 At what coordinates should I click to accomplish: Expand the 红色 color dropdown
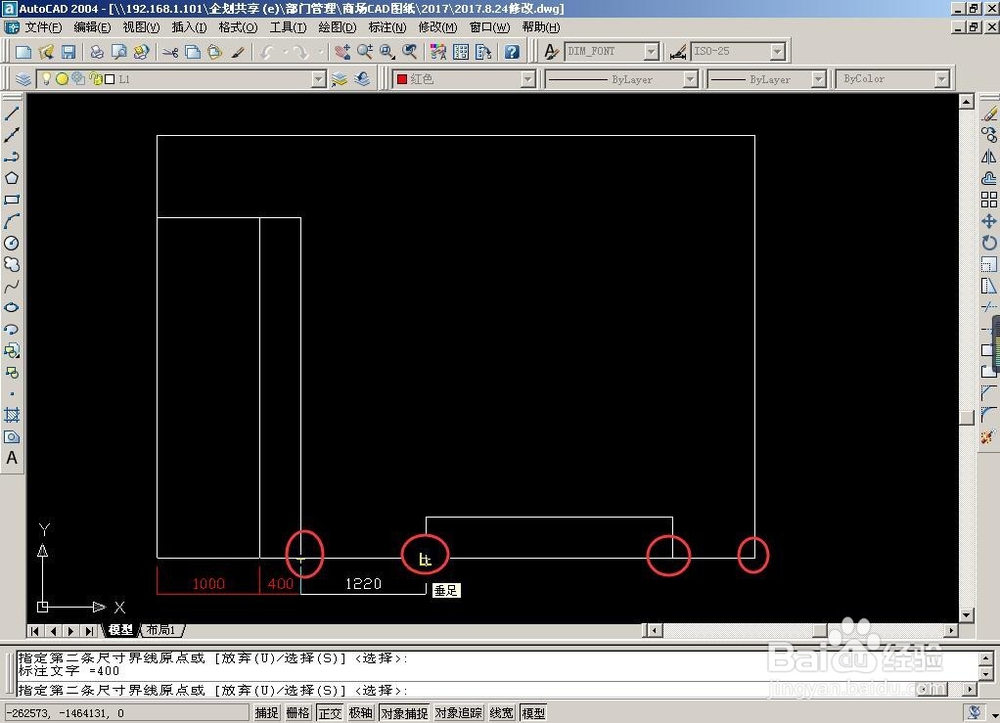point(527,79)
